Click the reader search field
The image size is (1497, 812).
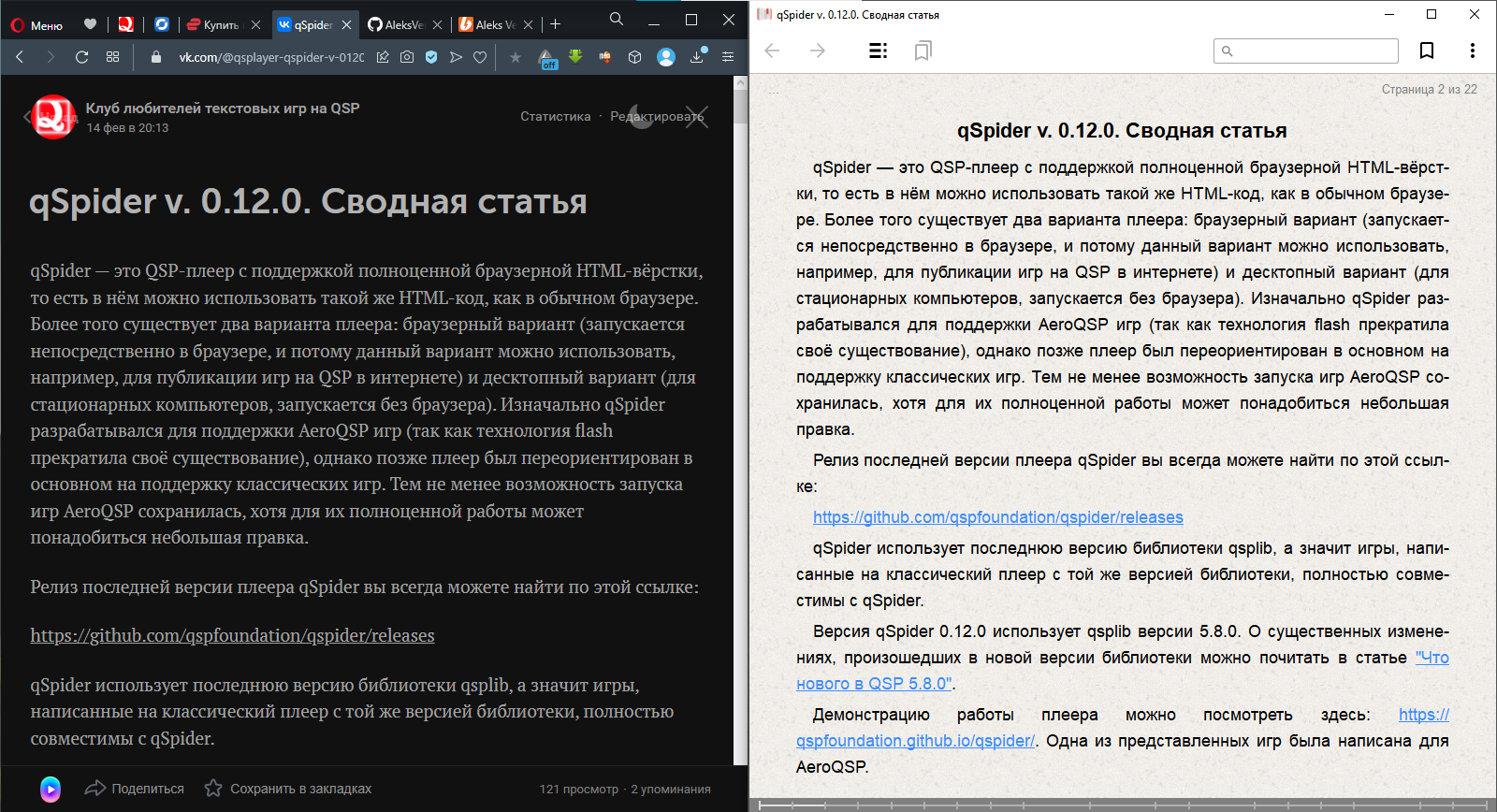point(1306,51)
